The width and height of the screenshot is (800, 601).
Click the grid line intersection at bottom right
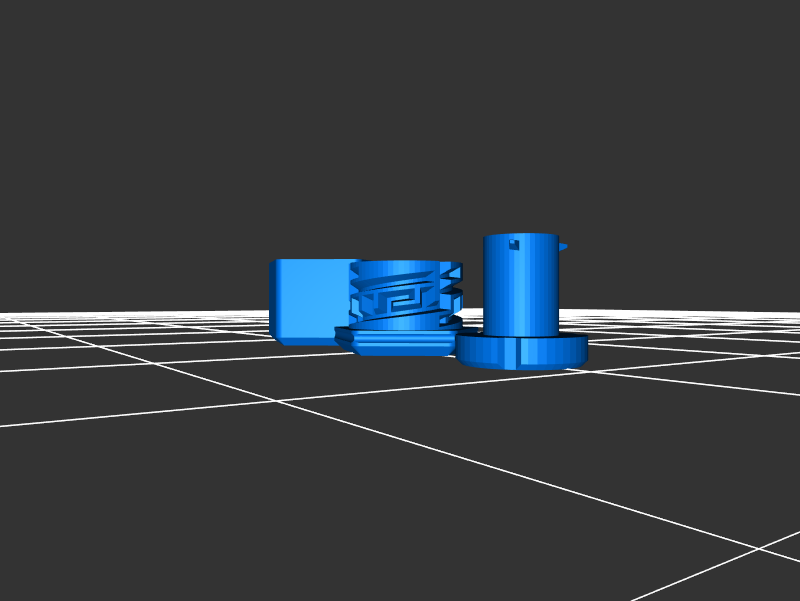758,548
